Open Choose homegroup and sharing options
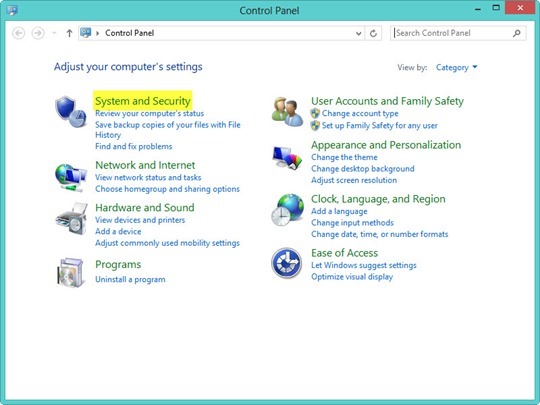The width and height of the screenshot is (540, 405). pyautogui.click(x=167, y=189)
